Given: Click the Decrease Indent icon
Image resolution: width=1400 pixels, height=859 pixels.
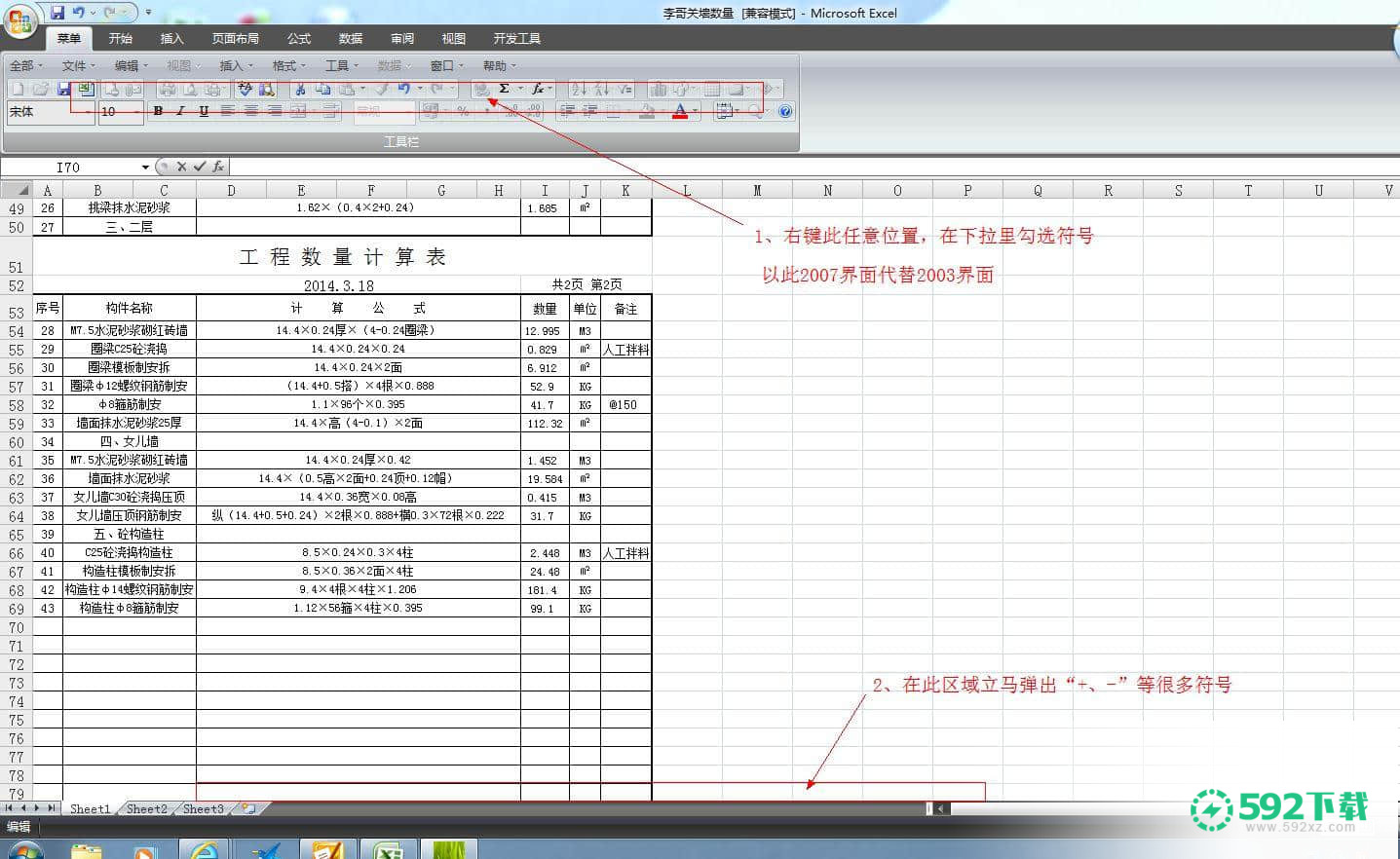Looking at the screenshot, I should [x=567, y=111].
